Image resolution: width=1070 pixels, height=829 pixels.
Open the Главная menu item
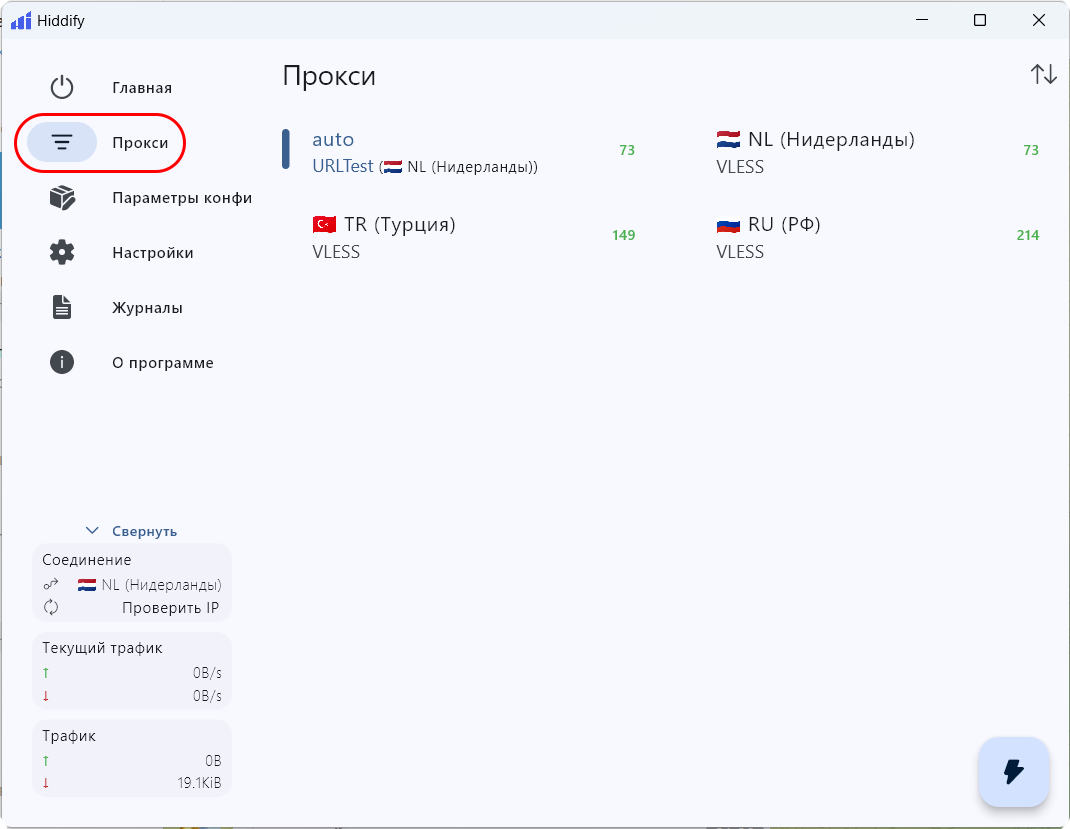click(142, 88)
